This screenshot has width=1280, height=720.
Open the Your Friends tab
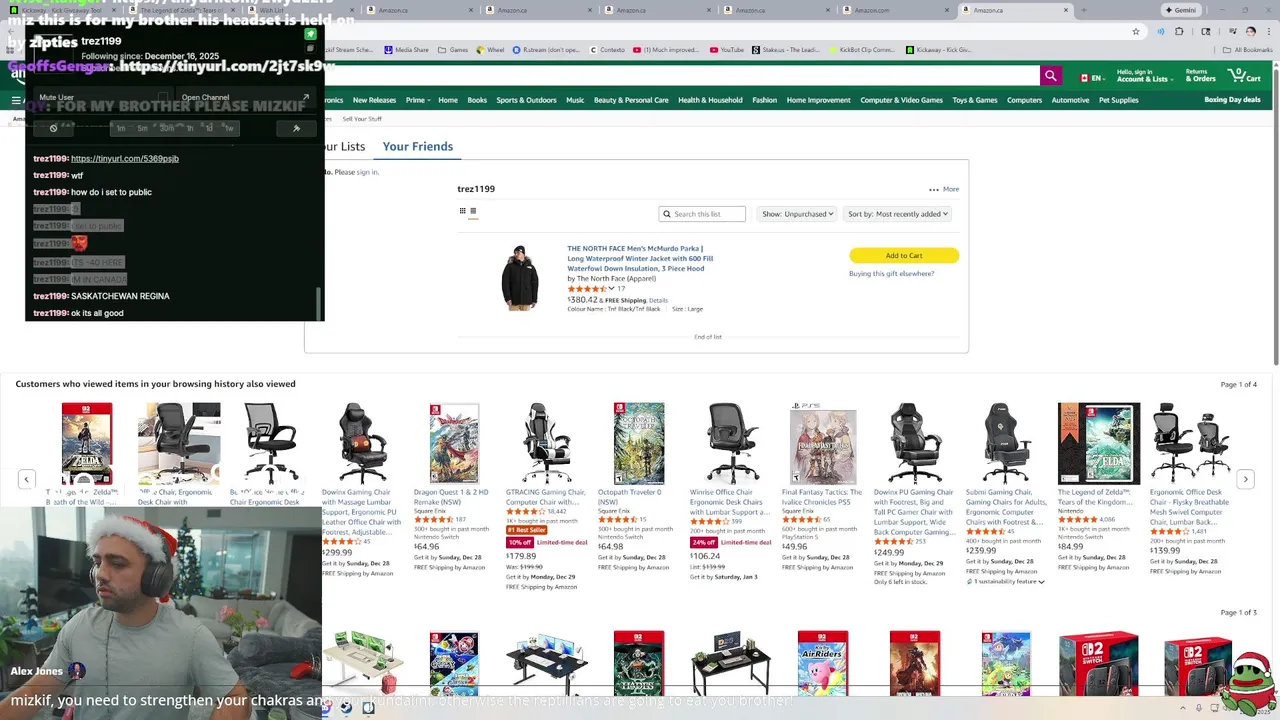(x=418, y=146)
